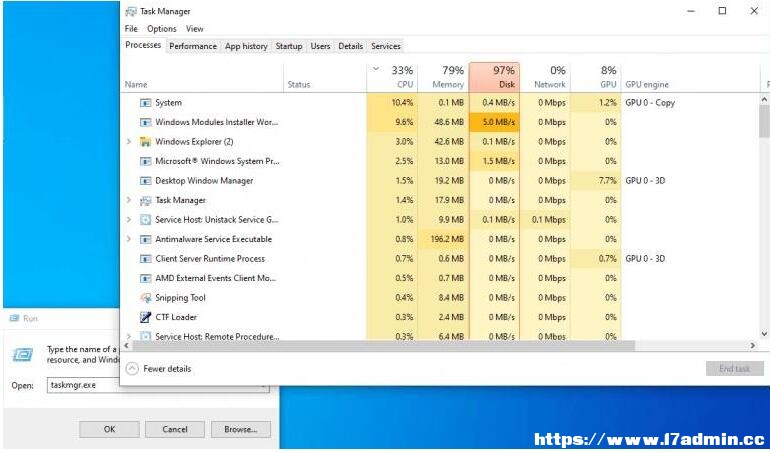The image size is (770, 453).
Task: Expand the Task Manager process group
Action: pyautogui.click(x=129, y=200)
